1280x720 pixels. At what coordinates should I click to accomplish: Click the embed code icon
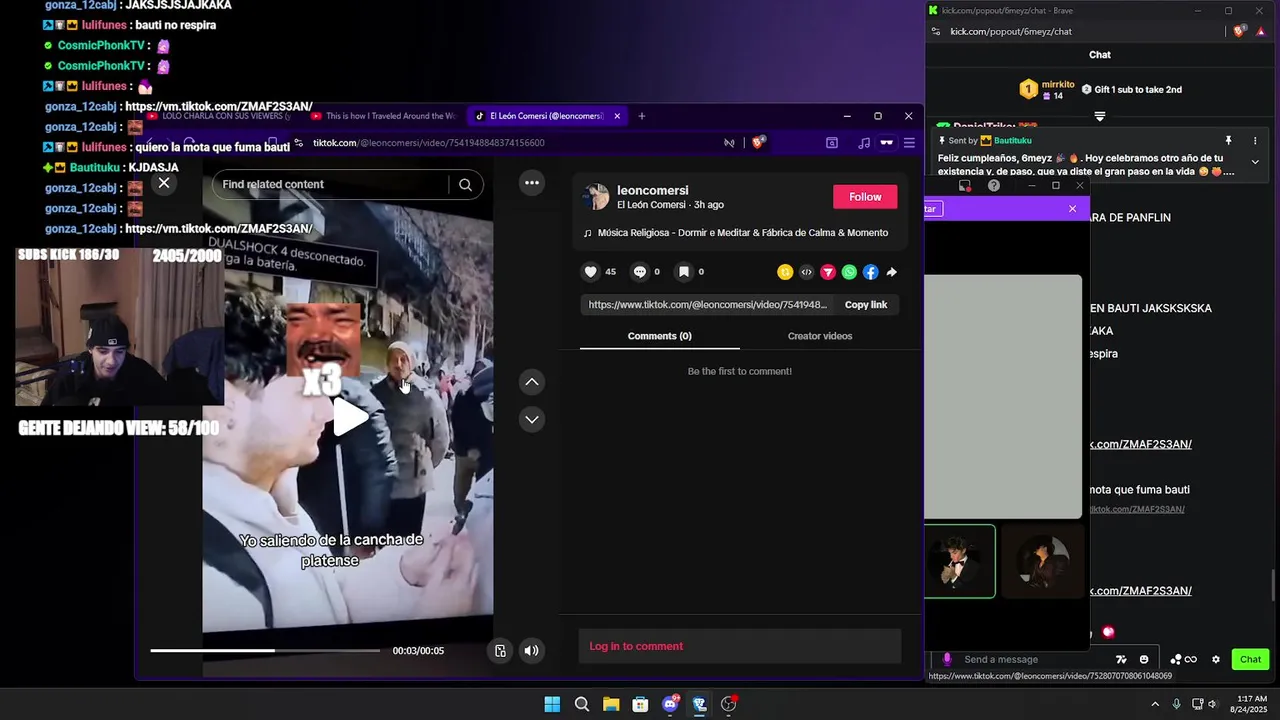(807, 272)
